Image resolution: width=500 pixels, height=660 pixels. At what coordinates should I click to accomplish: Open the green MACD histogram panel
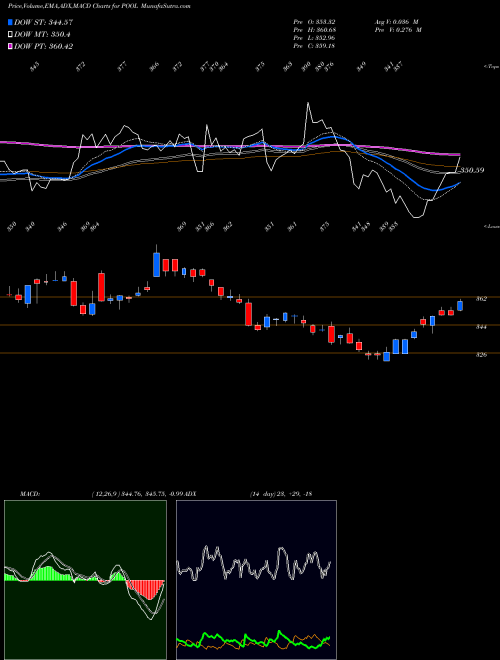pos(85,580)
